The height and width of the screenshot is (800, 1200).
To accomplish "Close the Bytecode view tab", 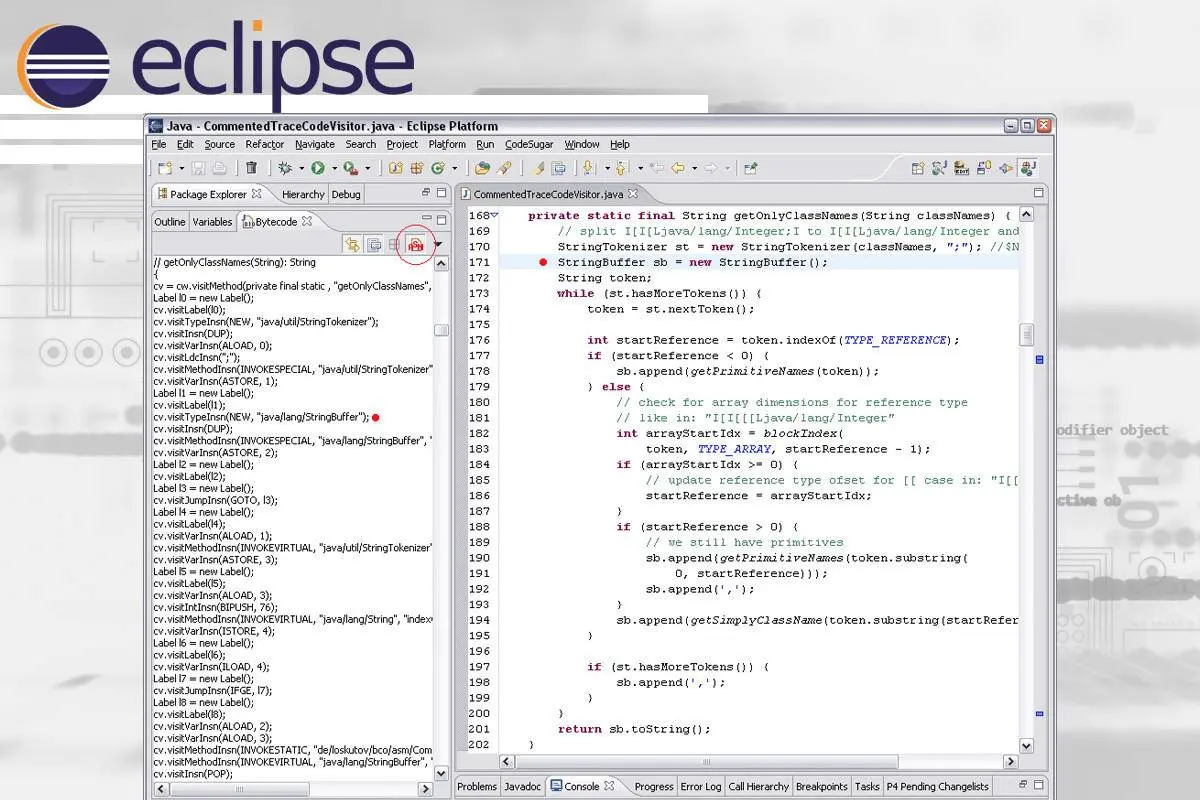I will click(307, 222).
